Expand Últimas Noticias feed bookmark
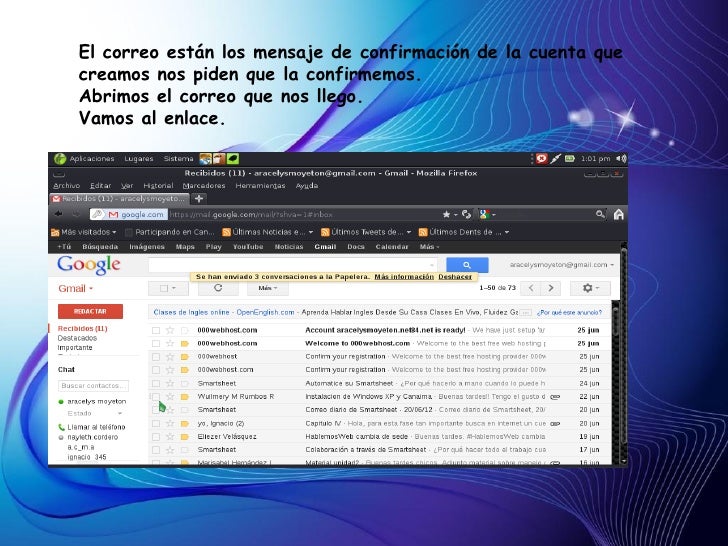Screen dimensions: 728x546 click(x=268, y=232)
